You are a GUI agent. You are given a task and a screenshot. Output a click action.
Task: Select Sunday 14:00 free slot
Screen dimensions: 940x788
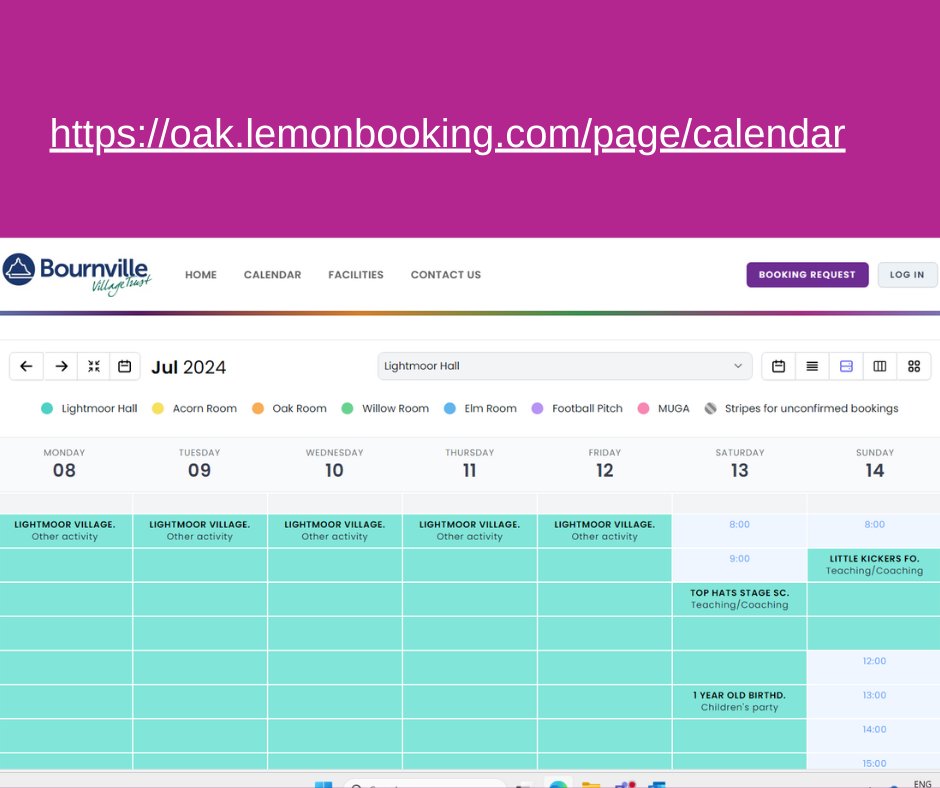[875, 735]
